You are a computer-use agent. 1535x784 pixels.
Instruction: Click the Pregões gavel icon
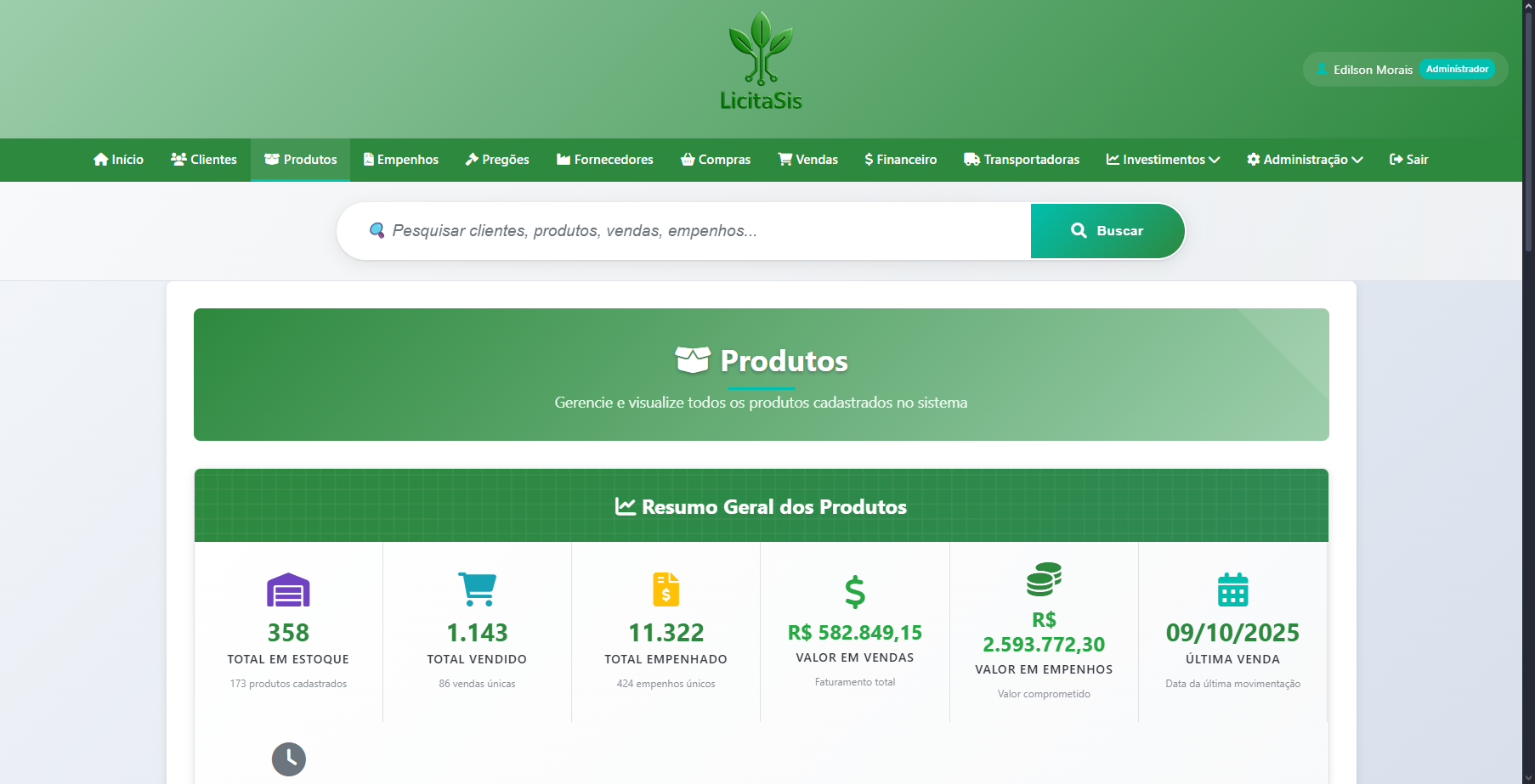(x=471, y=160)
